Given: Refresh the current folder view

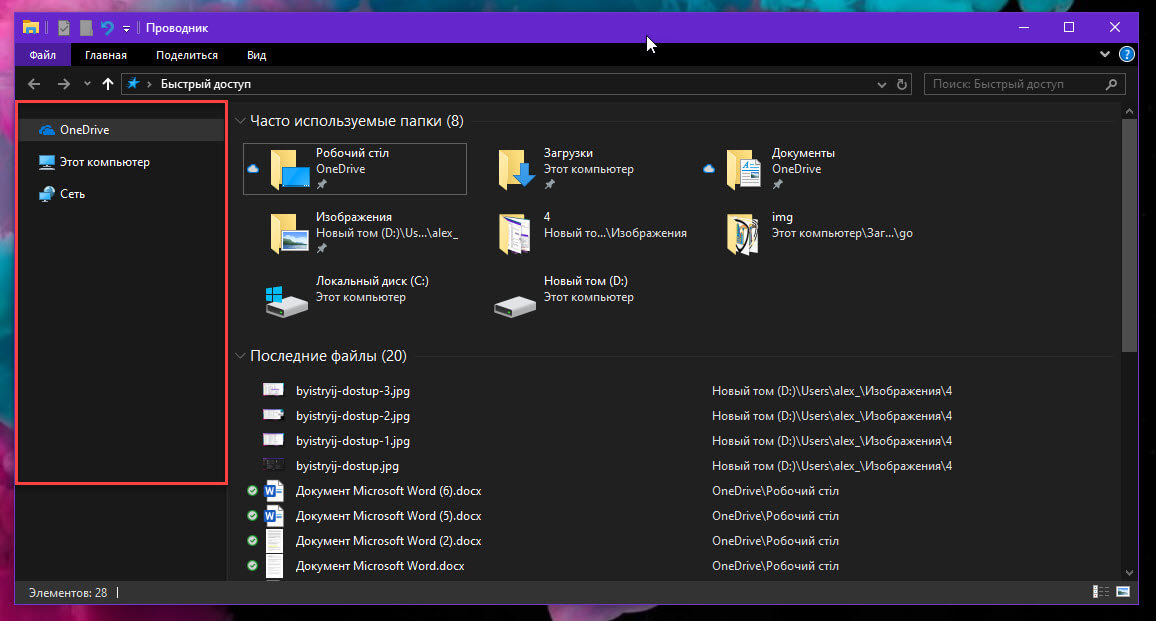Looking at the screenshot, I should point(902,84).
